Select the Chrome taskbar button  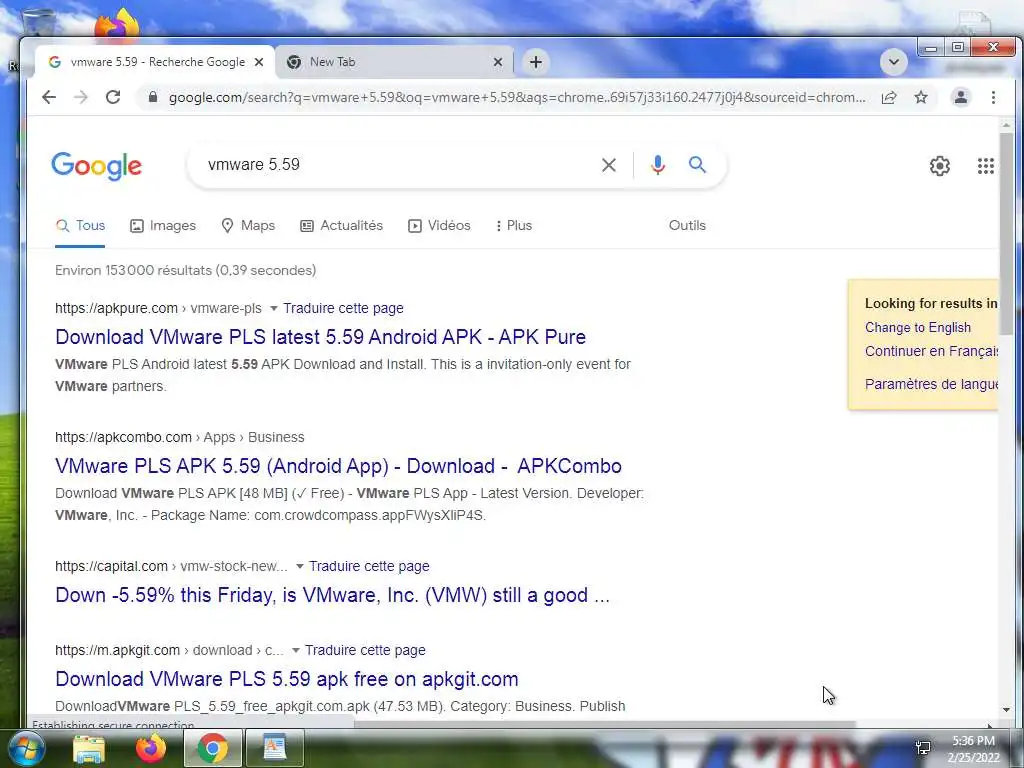212,748
